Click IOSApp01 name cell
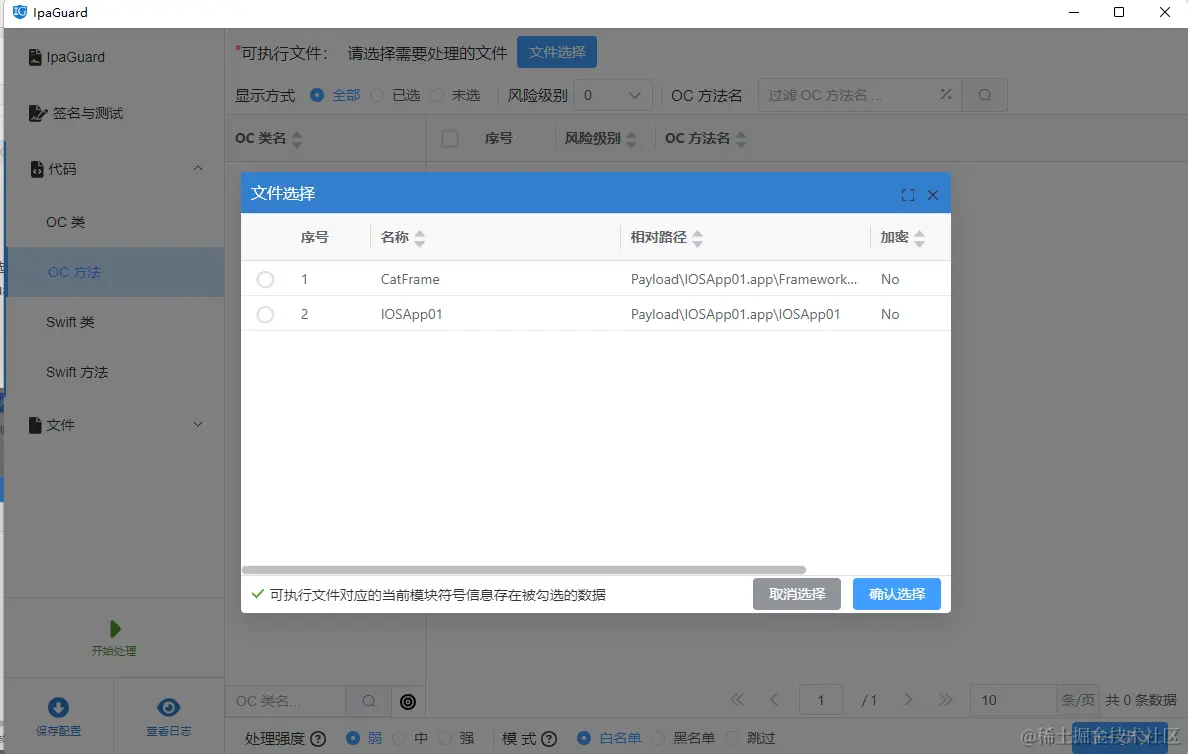Viewport: 1188px width, 754px height. tap(411, 314)
